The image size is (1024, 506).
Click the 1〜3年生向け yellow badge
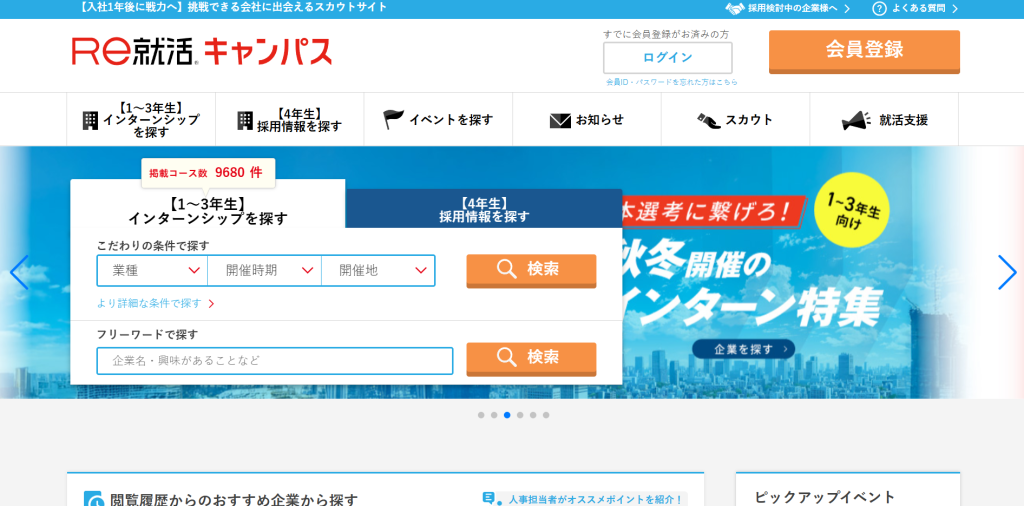click(x=852, y=210)
